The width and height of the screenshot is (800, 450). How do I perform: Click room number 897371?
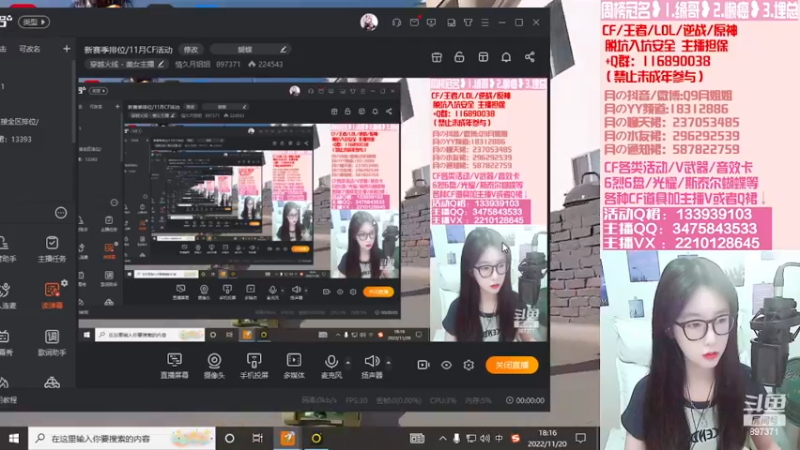(x=228, y=64)
